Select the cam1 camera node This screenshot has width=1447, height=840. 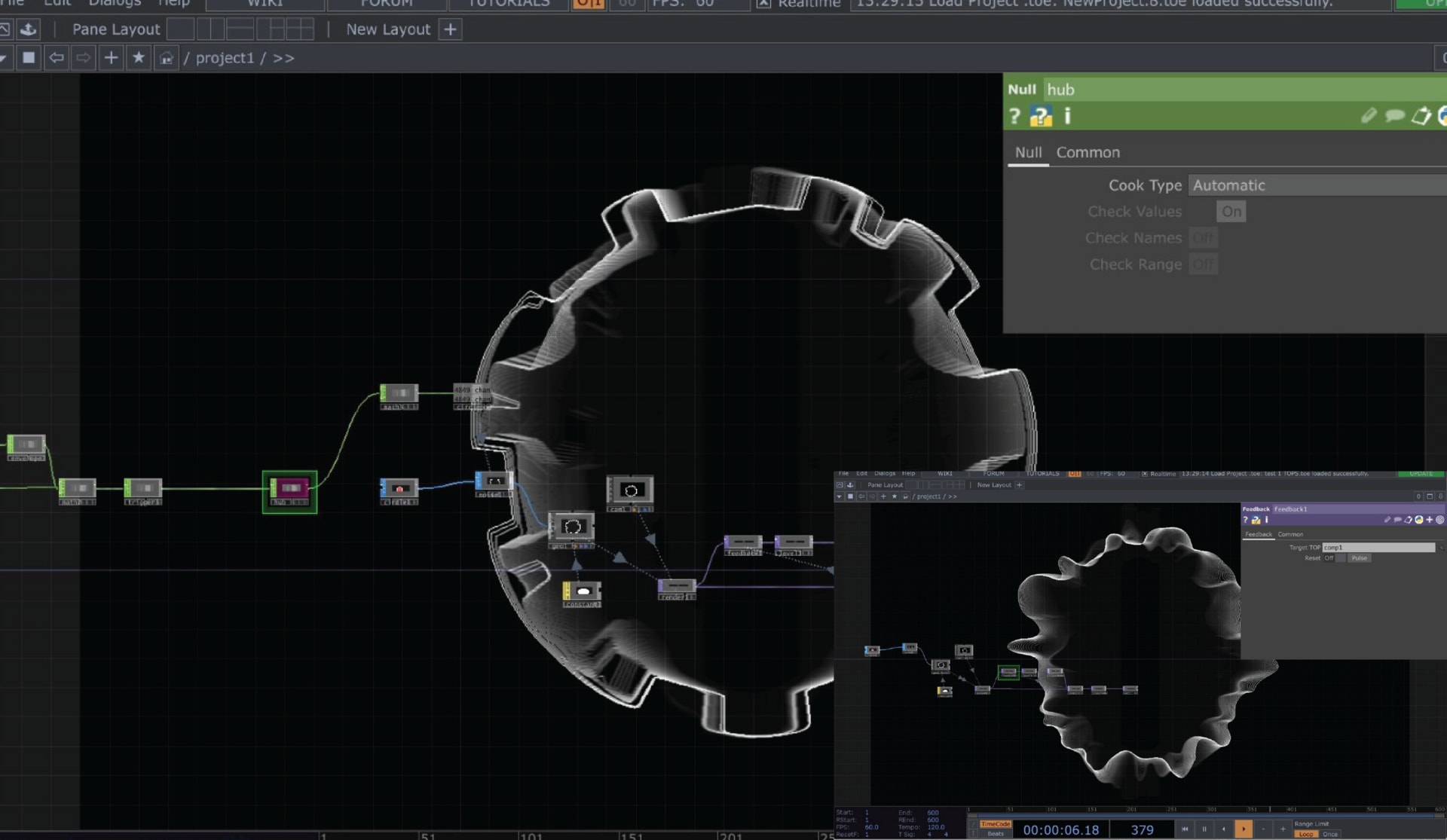[x=630, y=493]
